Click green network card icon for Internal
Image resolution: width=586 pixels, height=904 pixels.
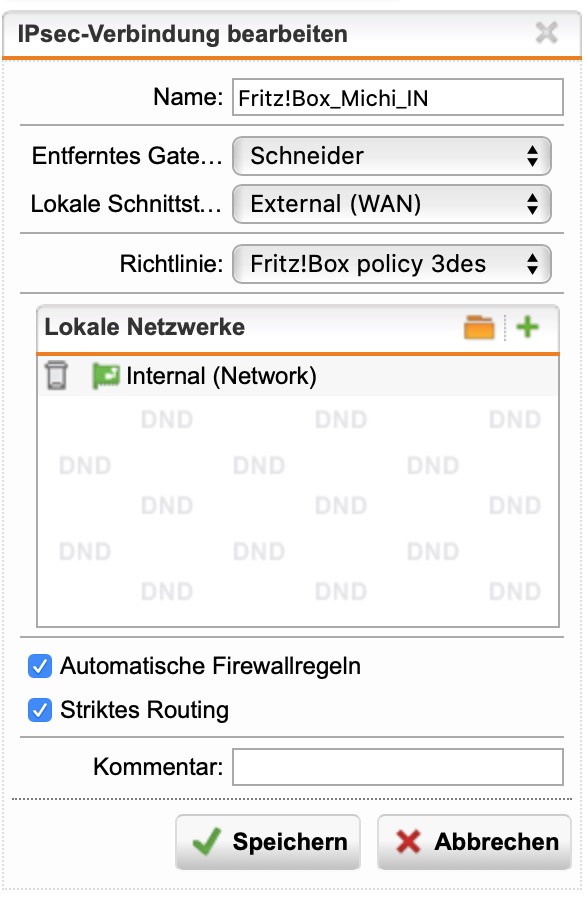(106, 376)
